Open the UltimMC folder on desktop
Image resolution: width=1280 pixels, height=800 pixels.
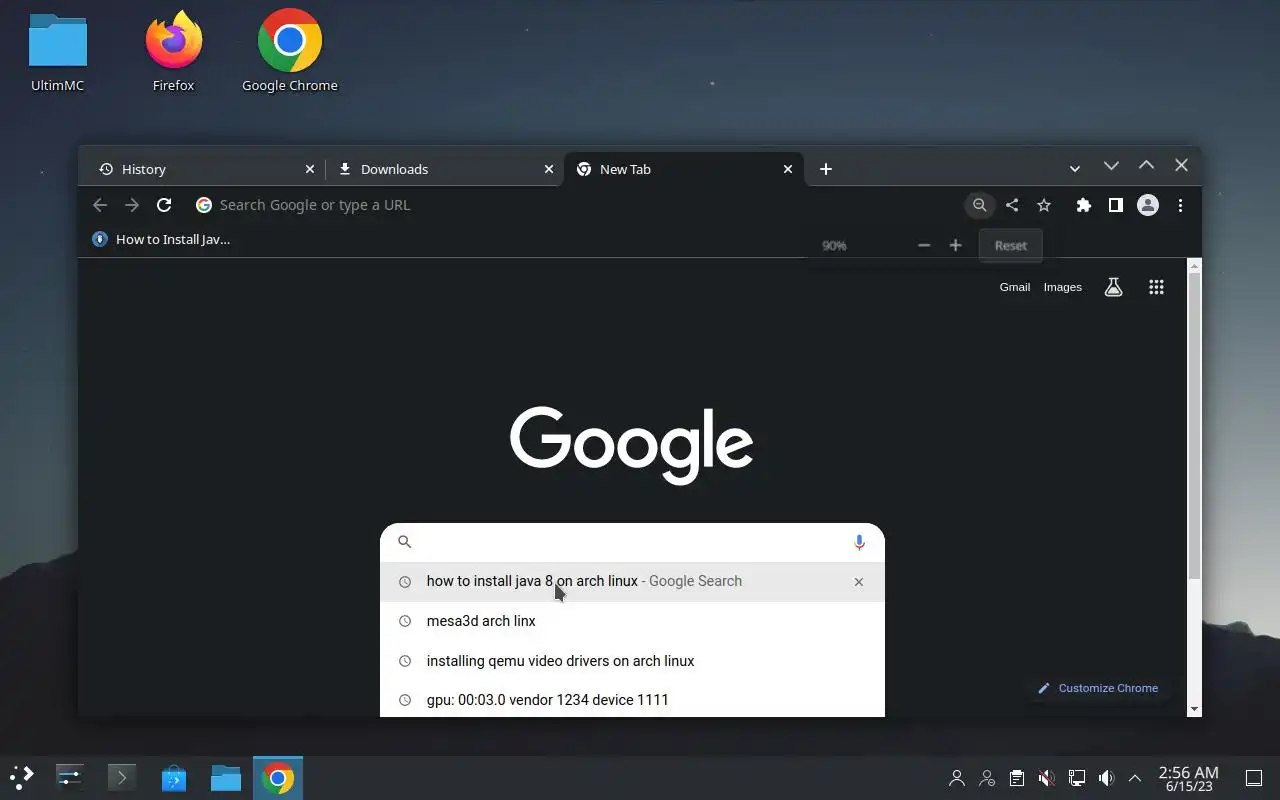tap(58, 52)
